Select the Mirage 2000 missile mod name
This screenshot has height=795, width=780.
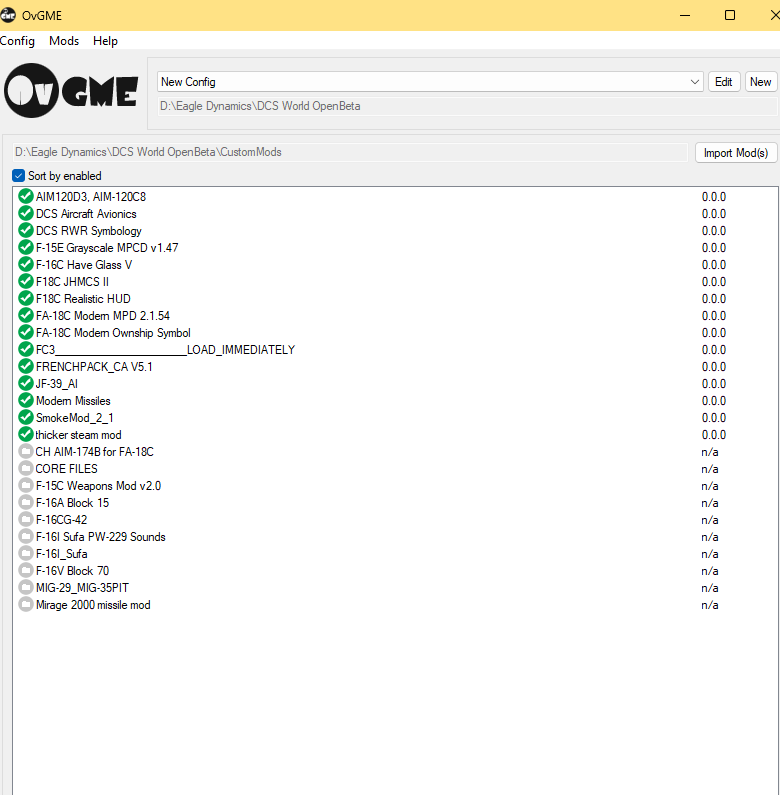pyautogui.click(x=93, y=605)
